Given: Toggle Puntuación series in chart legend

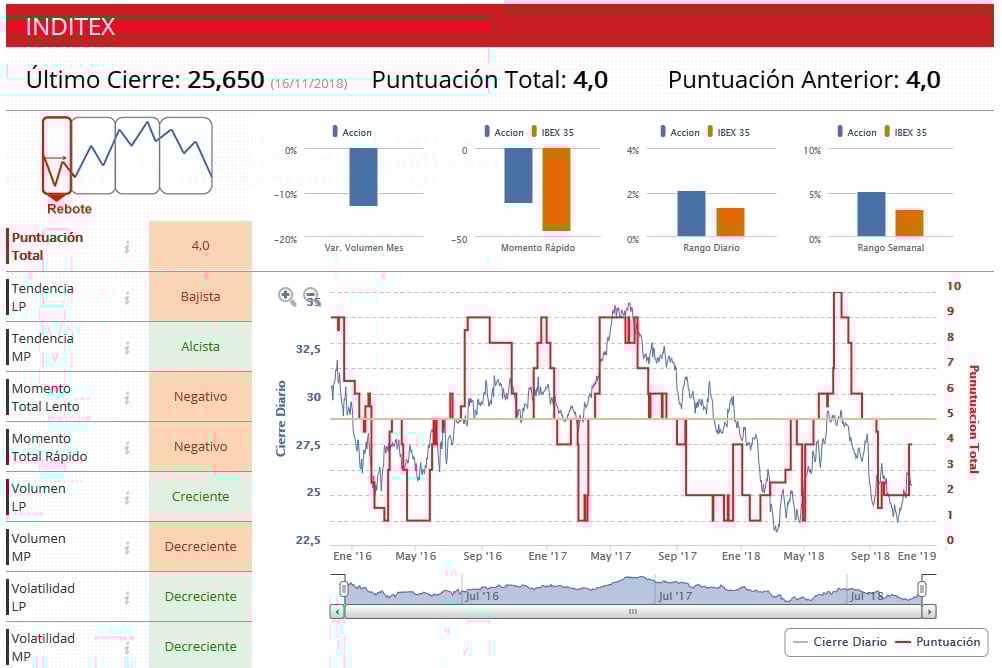Looking at the screenshot, I should 938,642.
